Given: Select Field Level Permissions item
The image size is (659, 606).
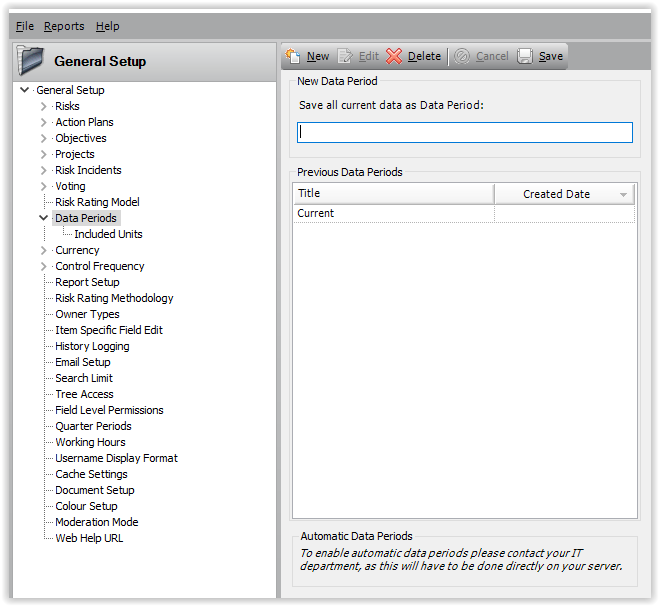Looking at the screenshot, I should [109, 410].
